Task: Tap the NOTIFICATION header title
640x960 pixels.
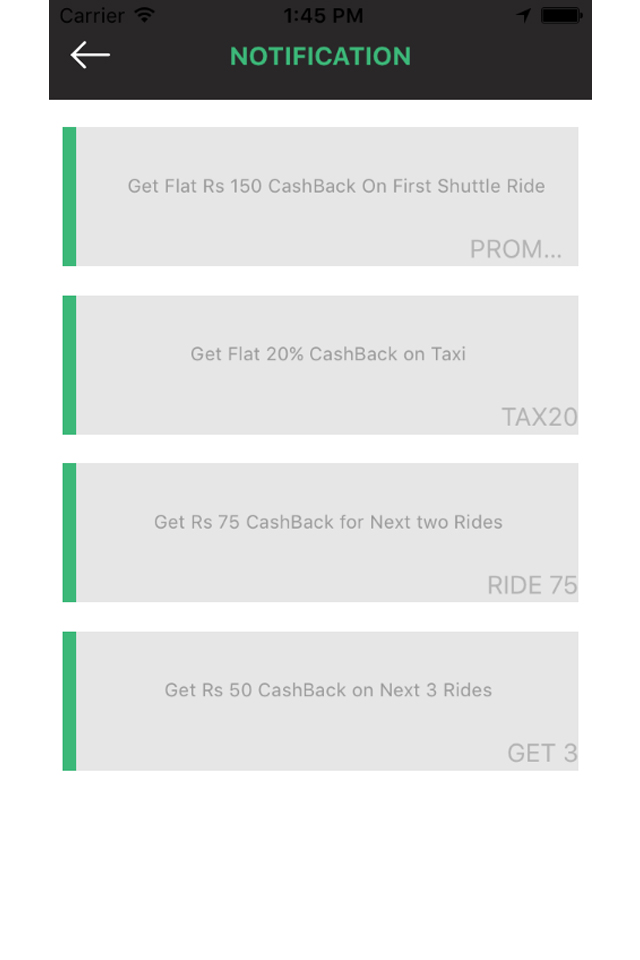Action: click(320, 56)
